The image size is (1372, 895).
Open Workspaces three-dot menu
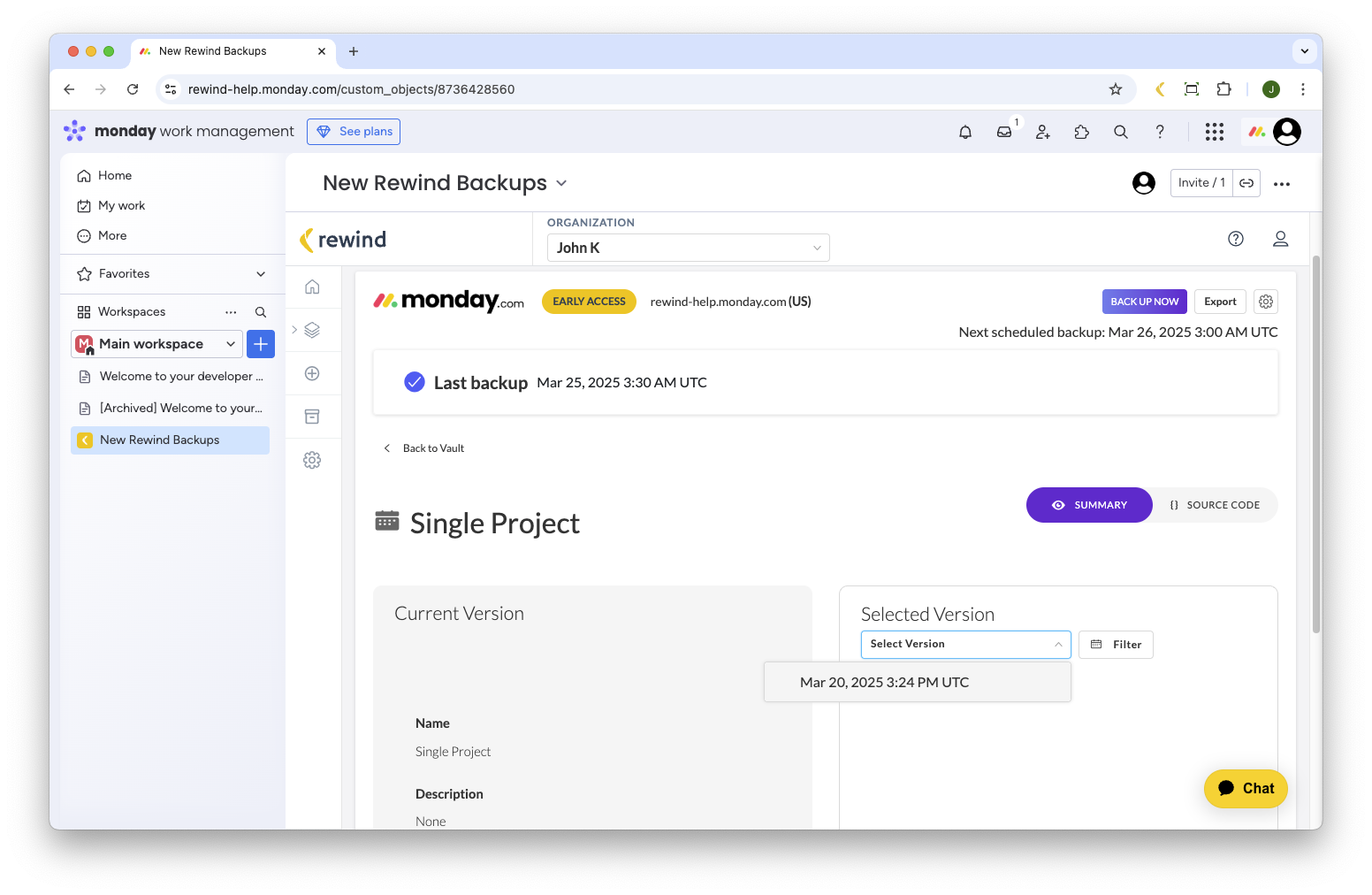[231, 312]
